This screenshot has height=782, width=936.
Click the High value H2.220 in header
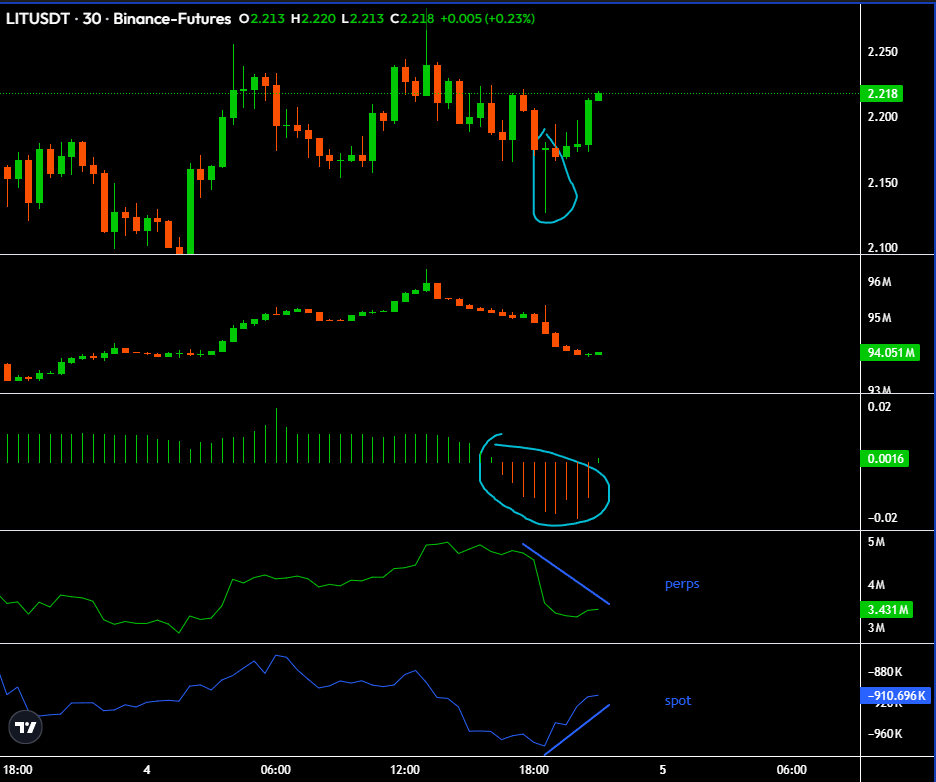(x=313, y=19)
